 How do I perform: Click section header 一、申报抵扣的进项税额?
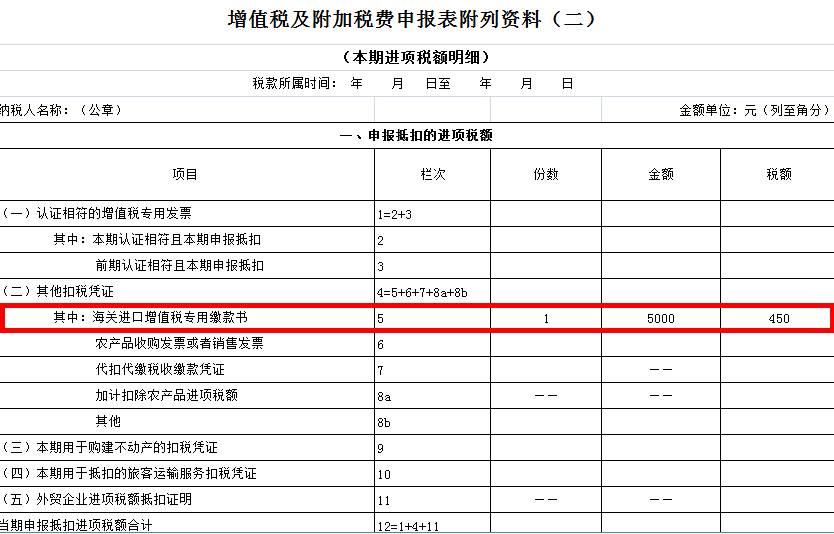[416, 136]
